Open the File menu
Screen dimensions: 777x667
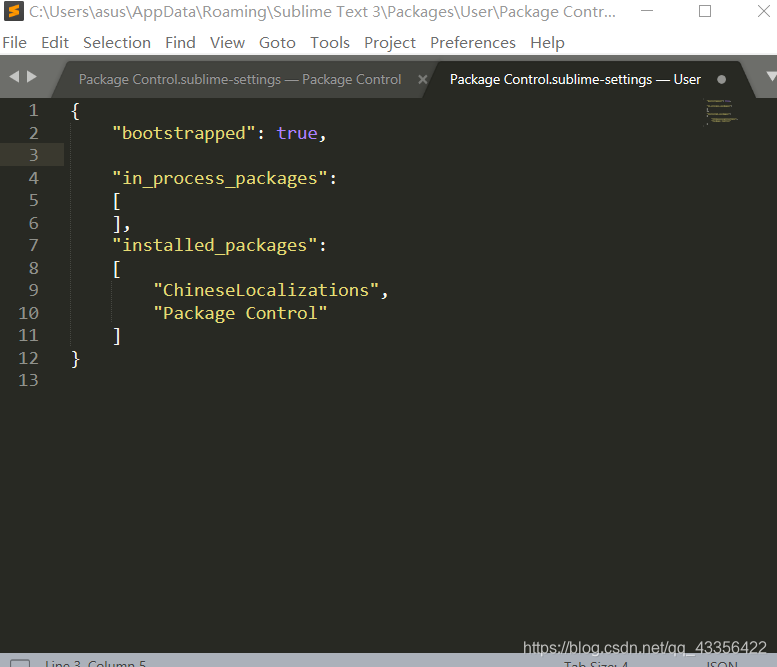(x=14, y=43)
